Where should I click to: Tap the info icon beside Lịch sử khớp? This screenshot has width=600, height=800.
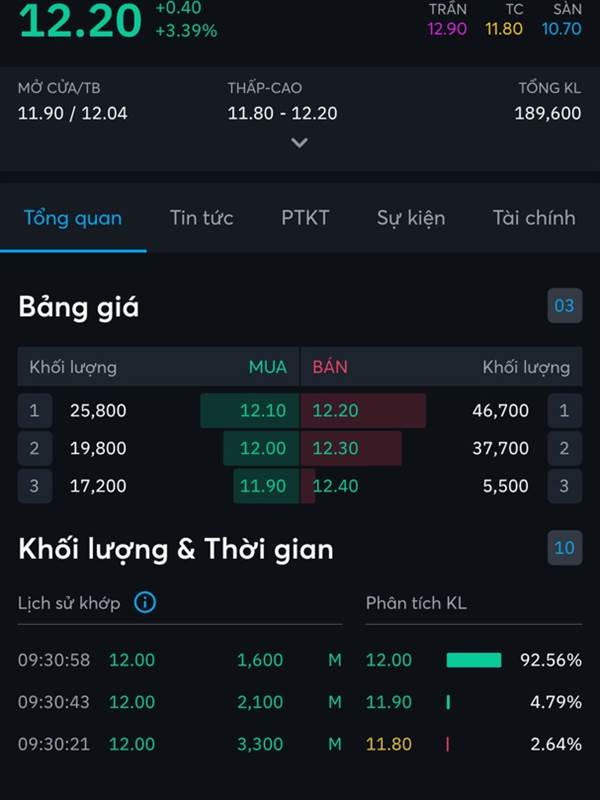tap(145, 603)
